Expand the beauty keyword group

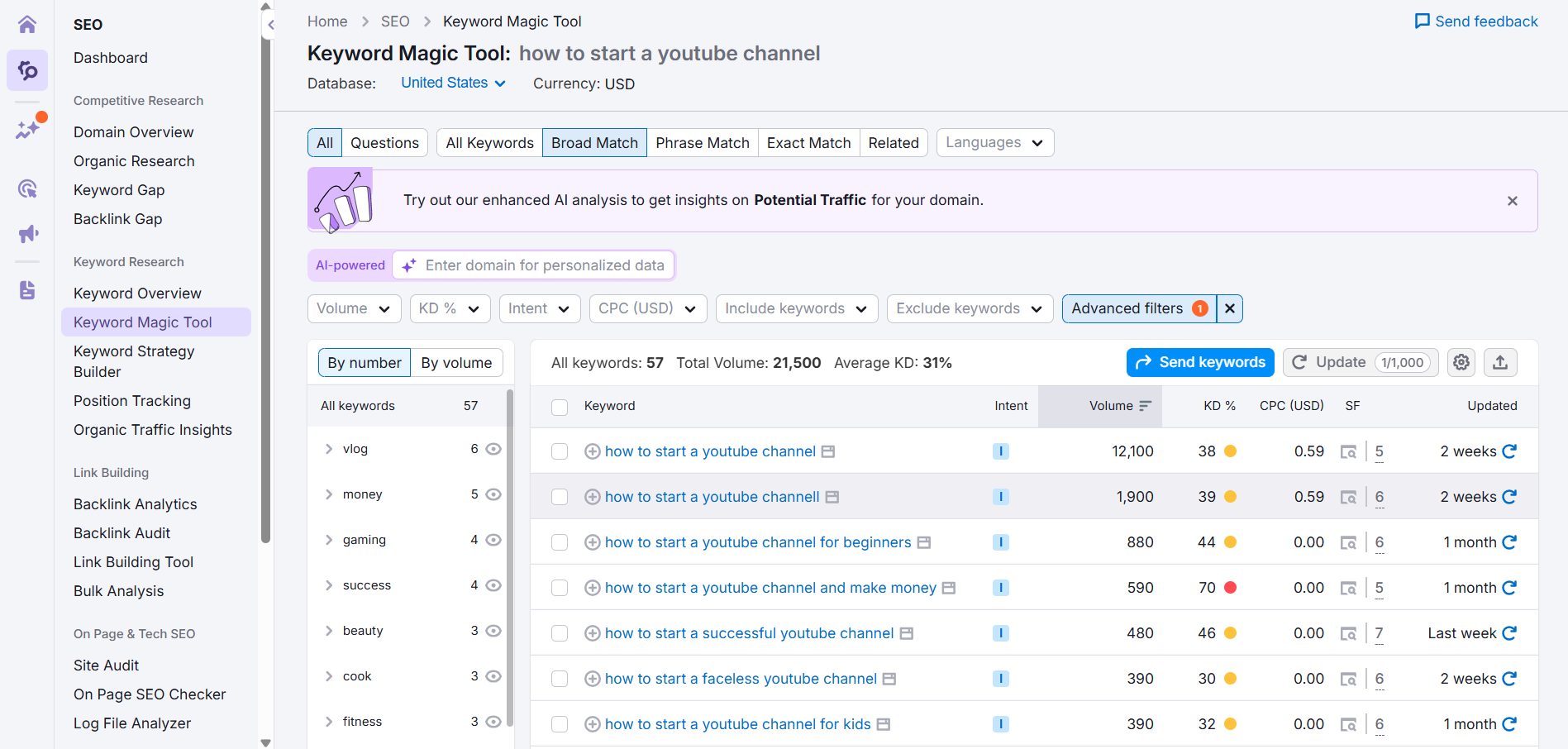pyautogui.click(x=329, y=631)
